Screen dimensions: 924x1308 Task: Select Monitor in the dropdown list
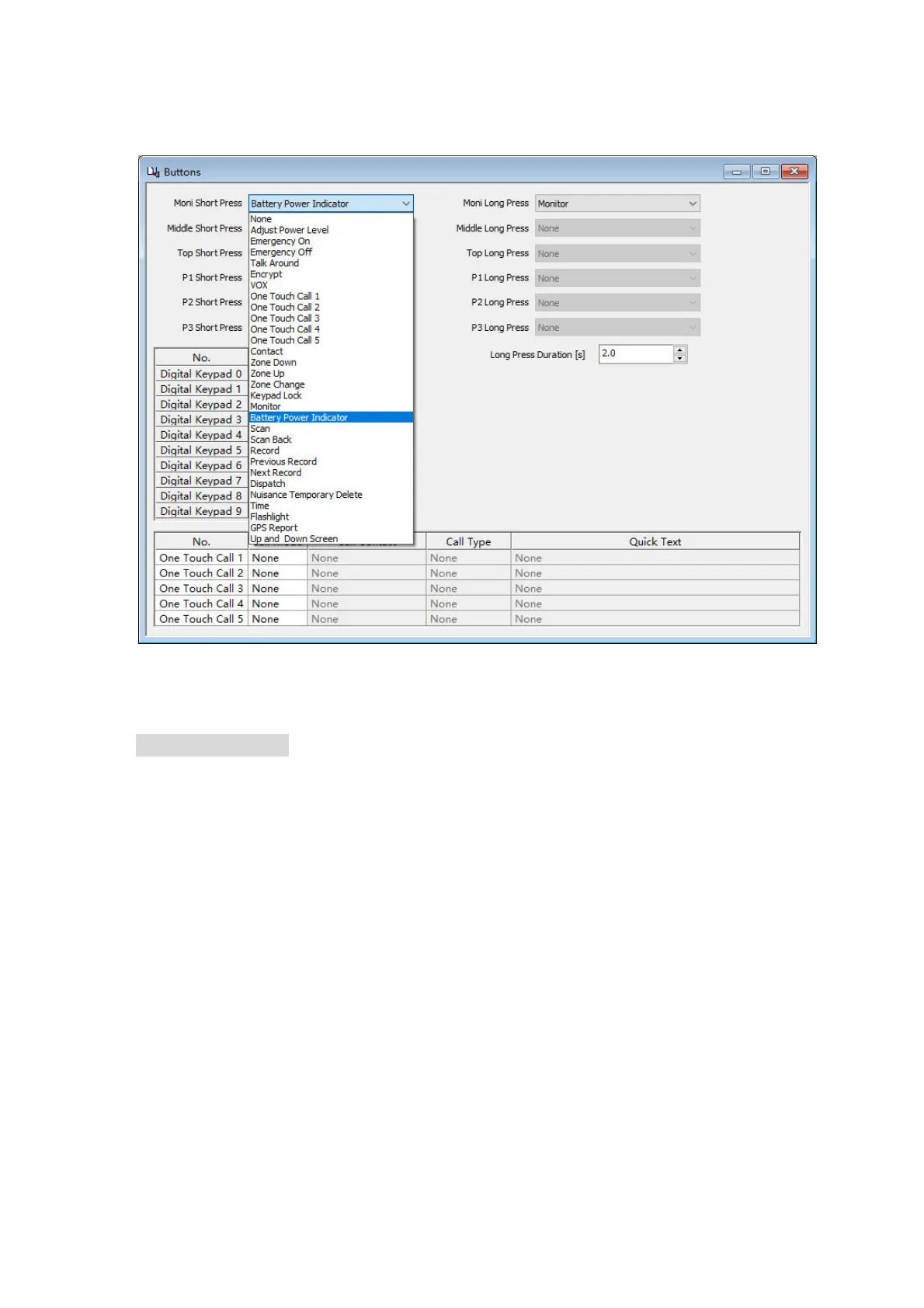coord(331,406)
